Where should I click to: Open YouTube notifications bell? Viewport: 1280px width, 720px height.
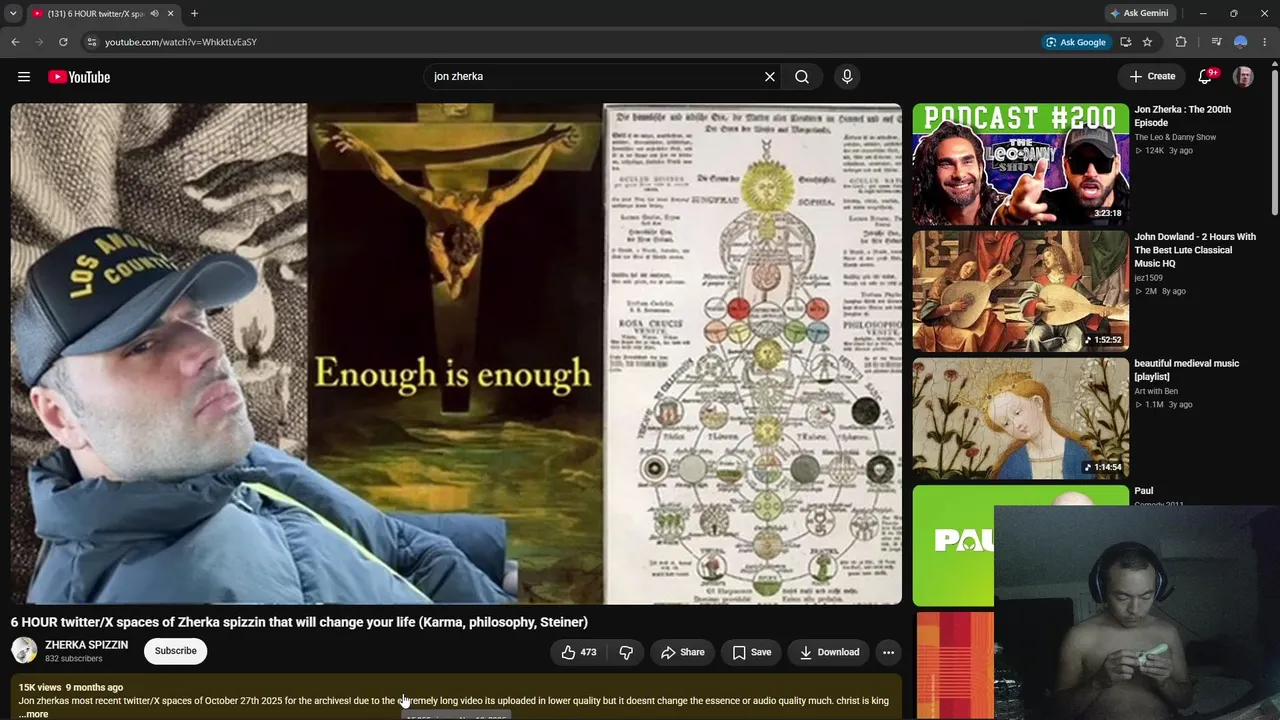click(1206, 77)
